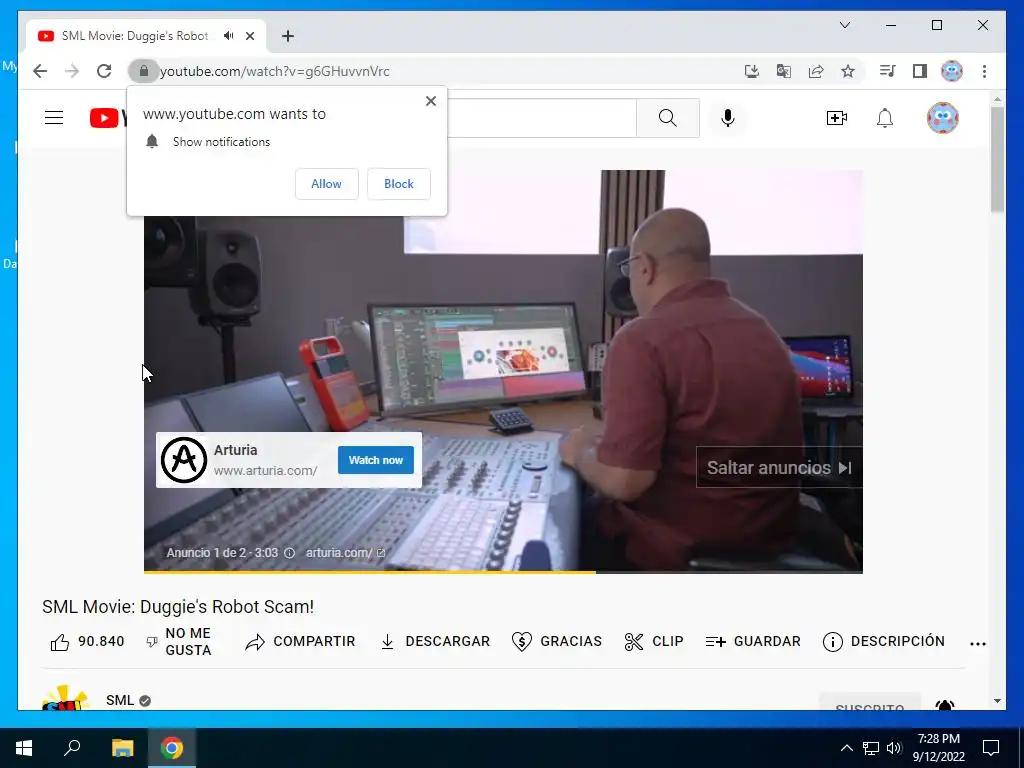
Task: Share video with COMPARTIR
Action: [x=300, y=642]
